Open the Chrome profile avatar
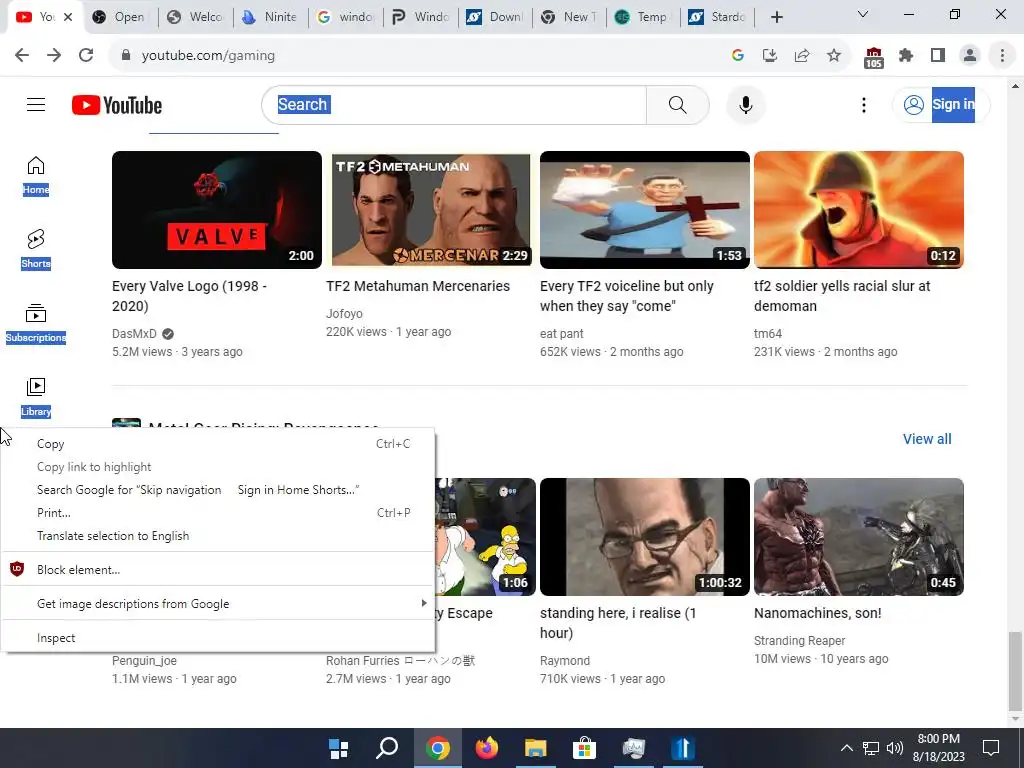 (970, 56)
